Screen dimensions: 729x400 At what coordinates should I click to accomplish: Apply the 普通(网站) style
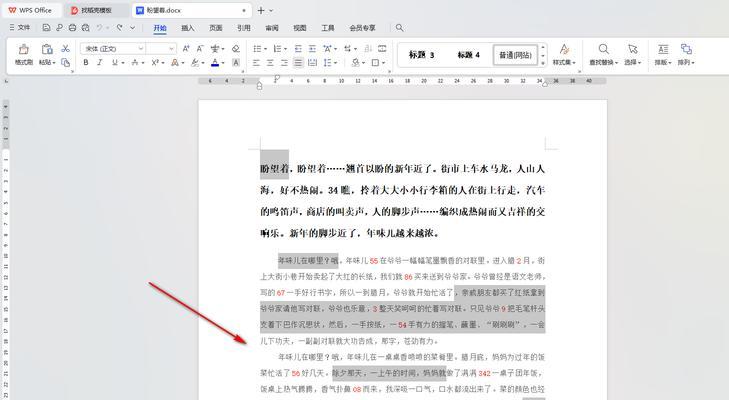(x=515, y=55)
